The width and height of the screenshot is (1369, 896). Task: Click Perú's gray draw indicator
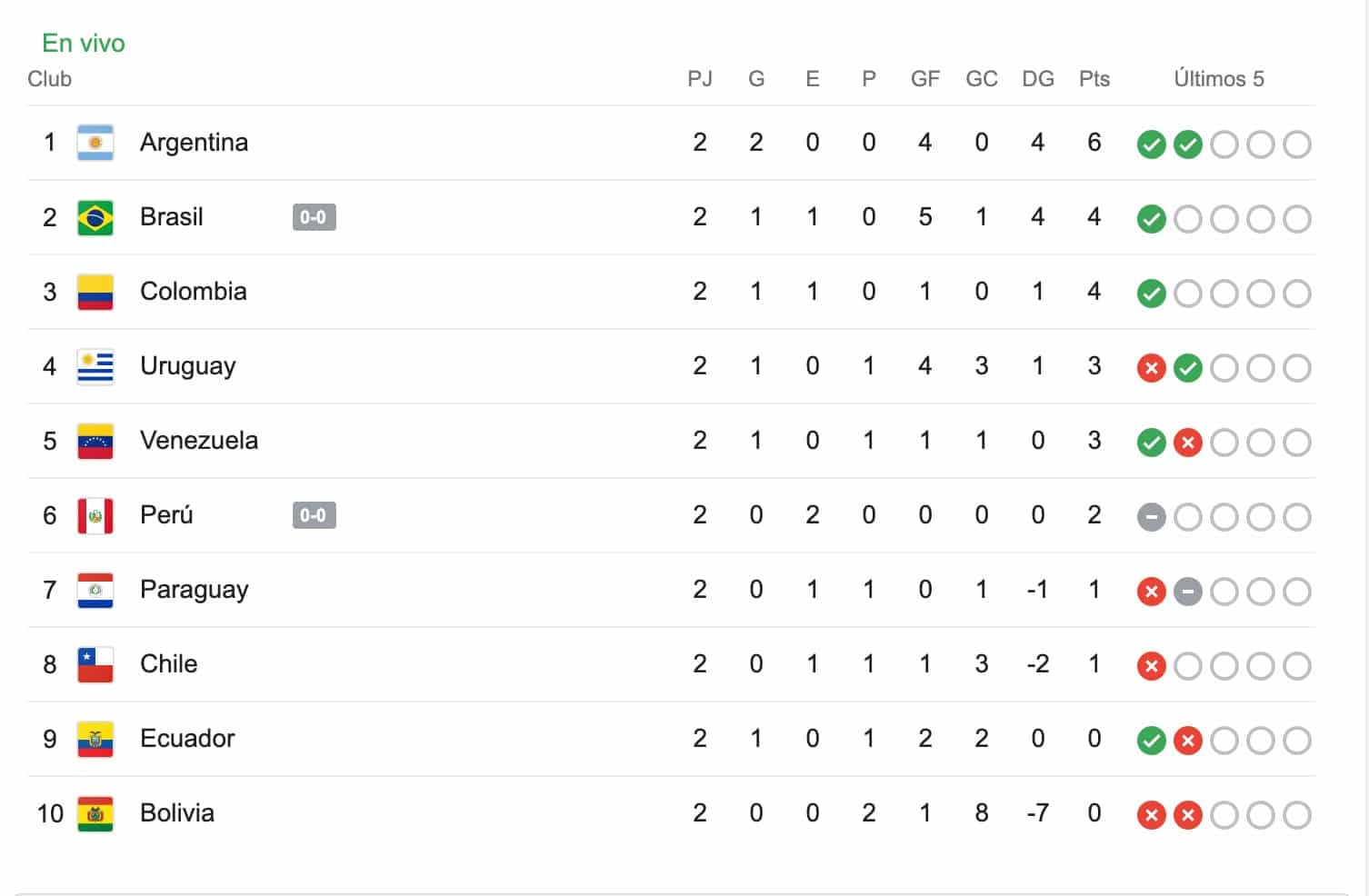click(x=1152, y=517)
